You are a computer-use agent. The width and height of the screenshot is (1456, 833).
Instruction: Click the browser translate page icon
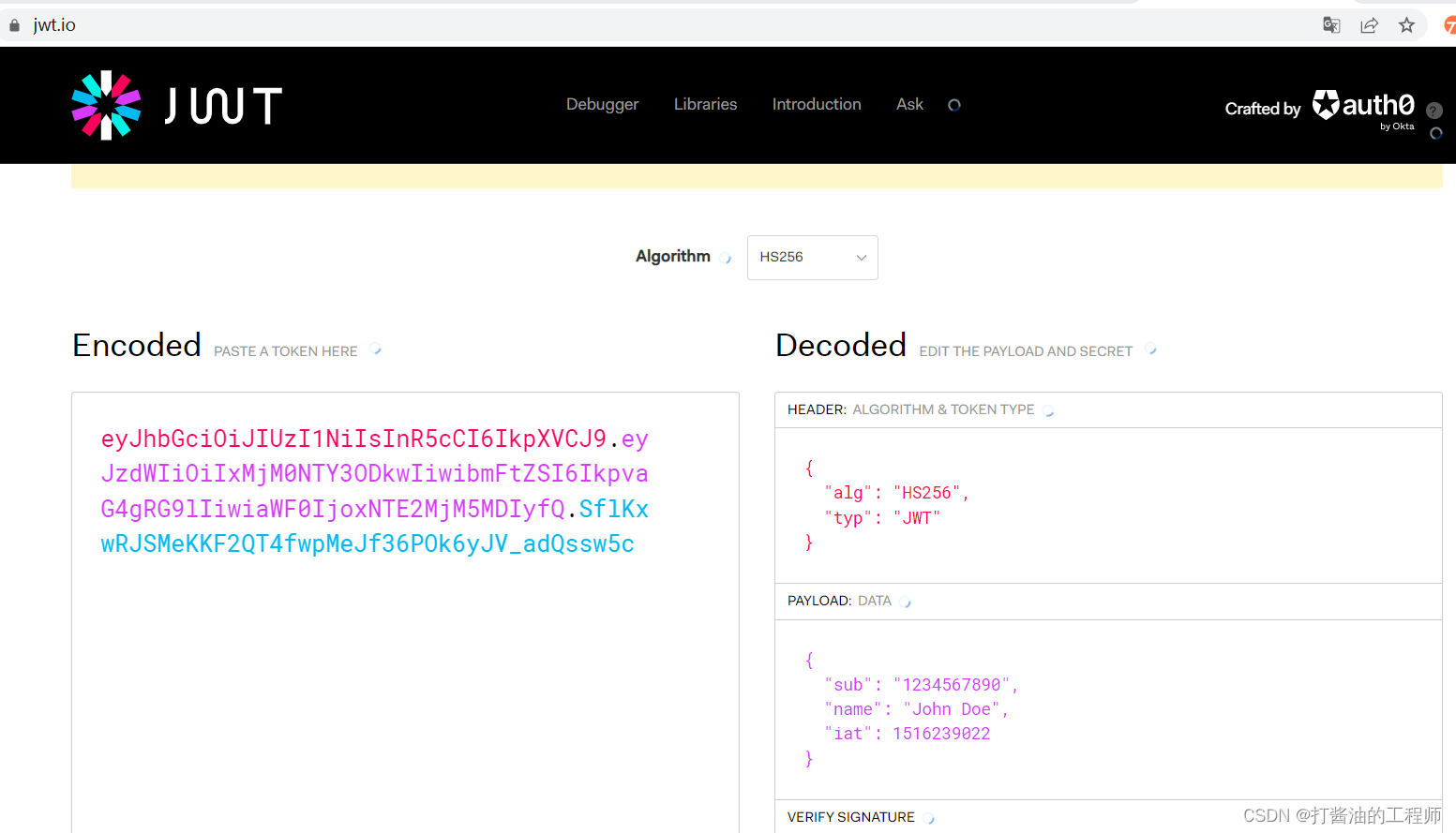pyautogui.click(x=1331, y=25)
